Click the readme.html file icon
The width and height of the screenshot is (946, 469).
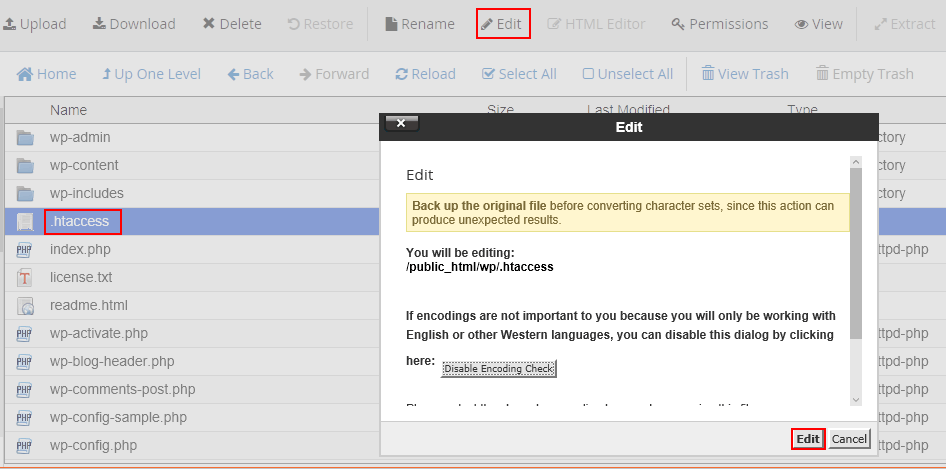click(x=25, y=306)
